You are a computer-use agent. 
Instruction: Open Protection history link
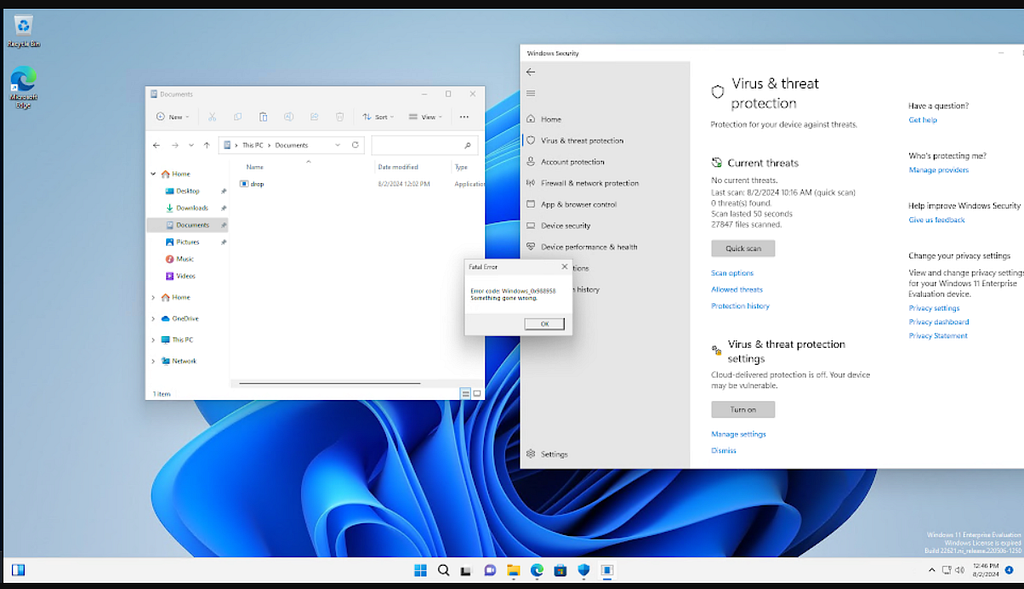tap(740, 306)
